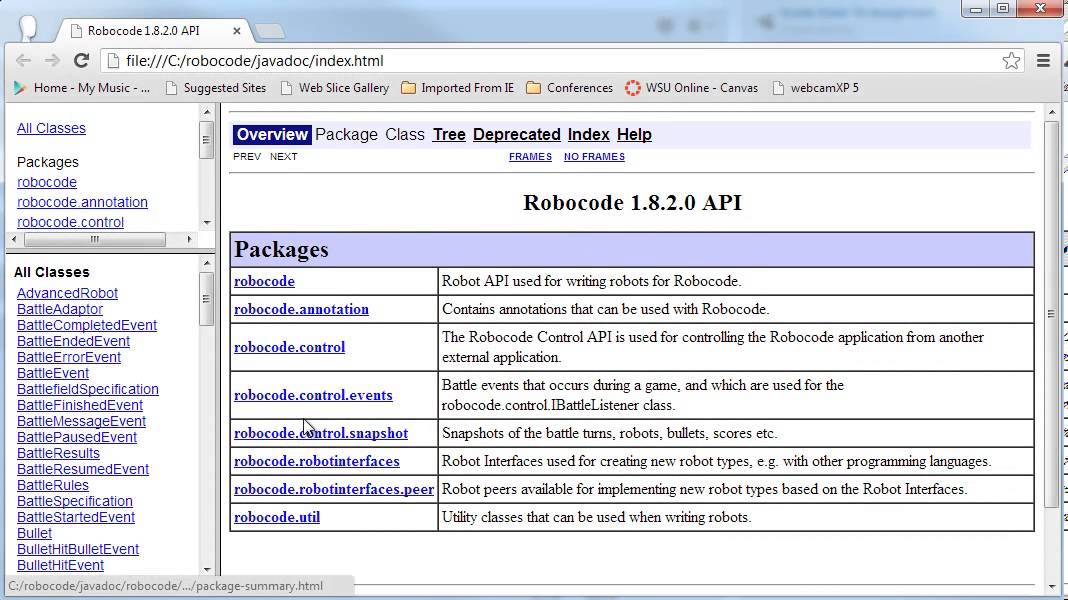
Task: Click main frame vertical scroll down arrow
Action: tap(1052, 586)
